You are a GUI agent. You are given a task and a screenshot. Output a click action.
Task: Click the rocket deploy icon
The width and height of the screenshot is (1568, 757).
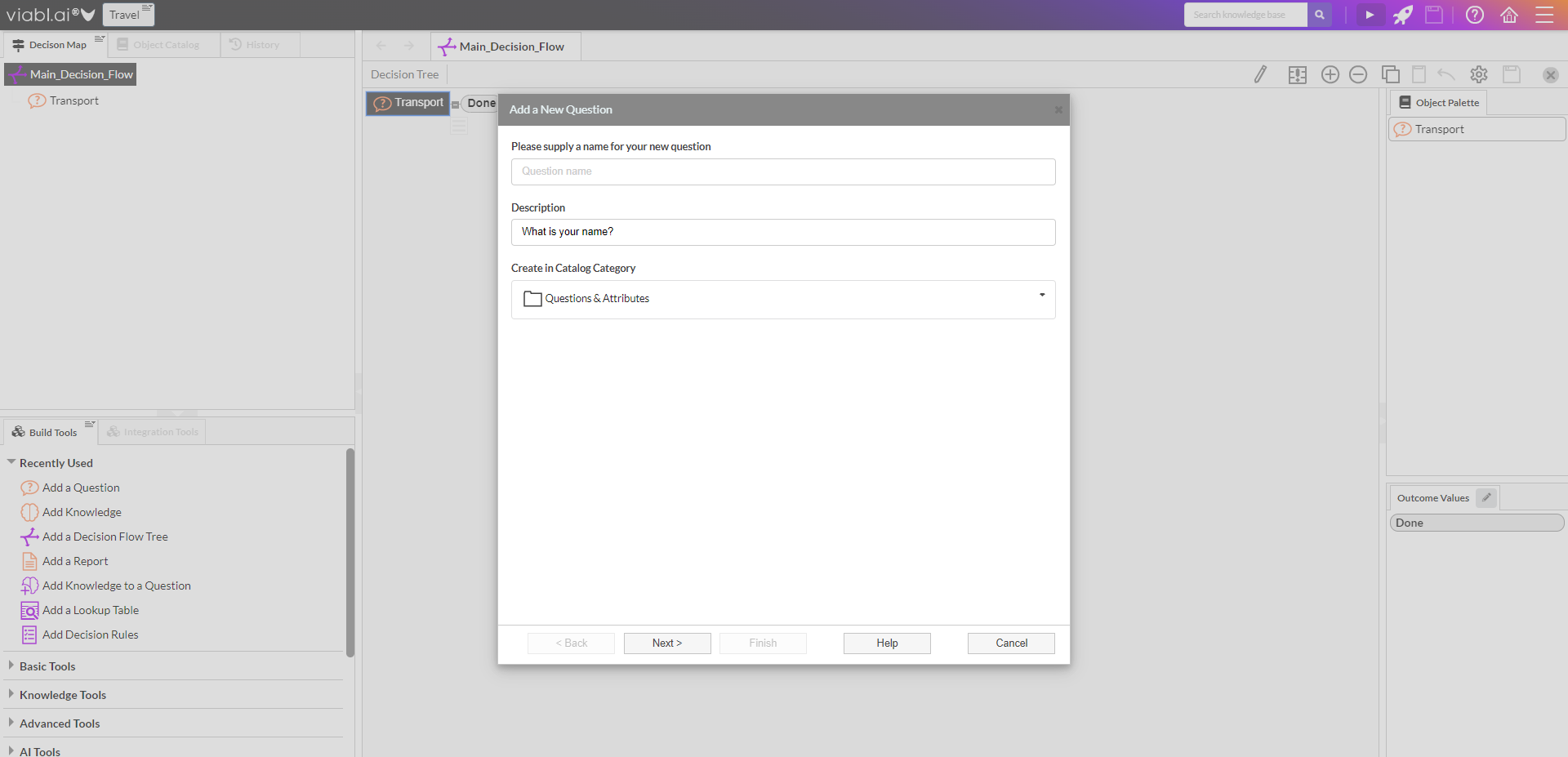[1403, 15]
